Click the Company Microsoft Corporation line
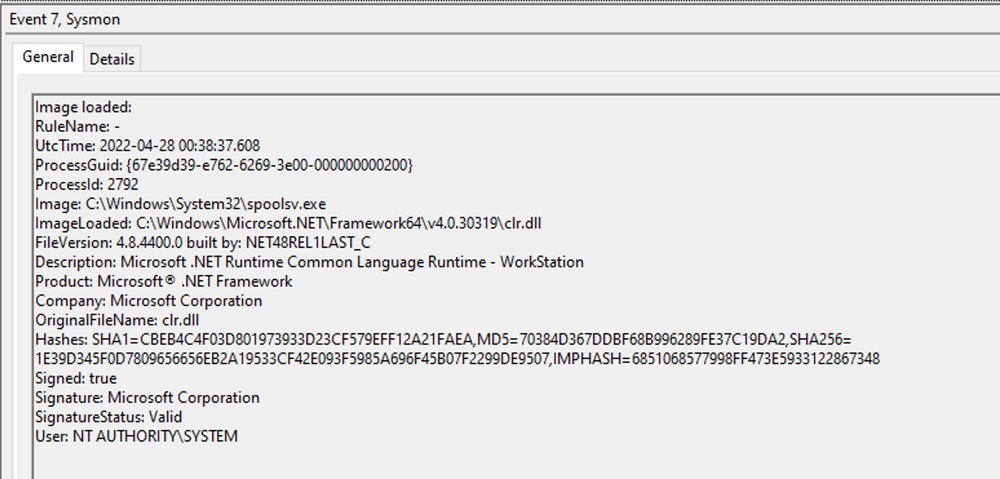The width and height of the screenshot is (1000, 479). click(x=149, y=301)
